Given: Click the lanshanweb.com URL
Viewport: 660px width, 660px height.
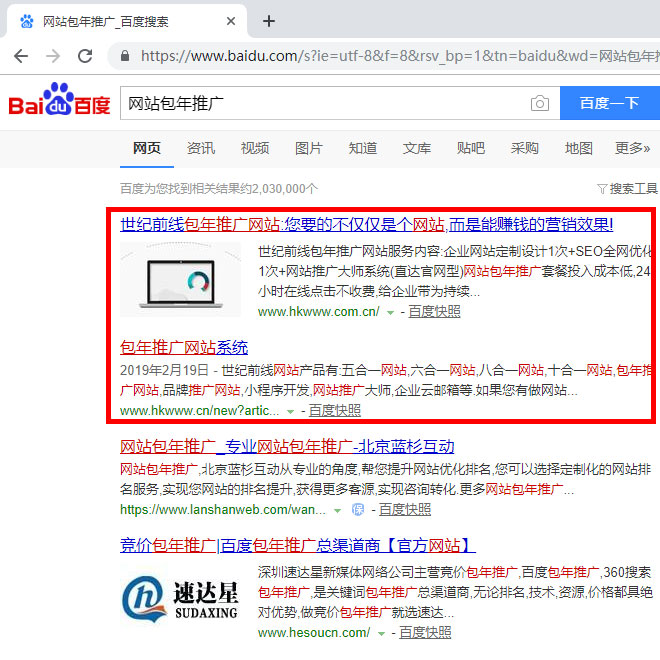Looking at the screenshot, I should point(223,510).
